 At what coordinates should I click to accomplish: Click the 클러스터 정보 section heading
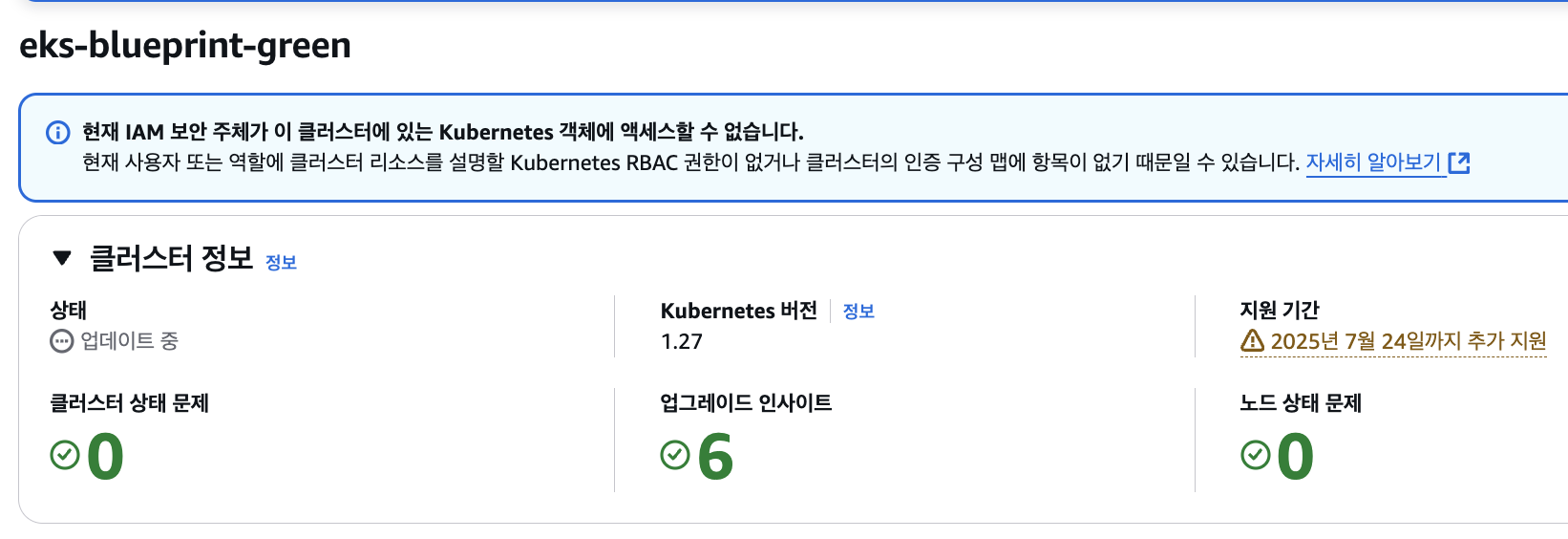[x=171, y=258]
